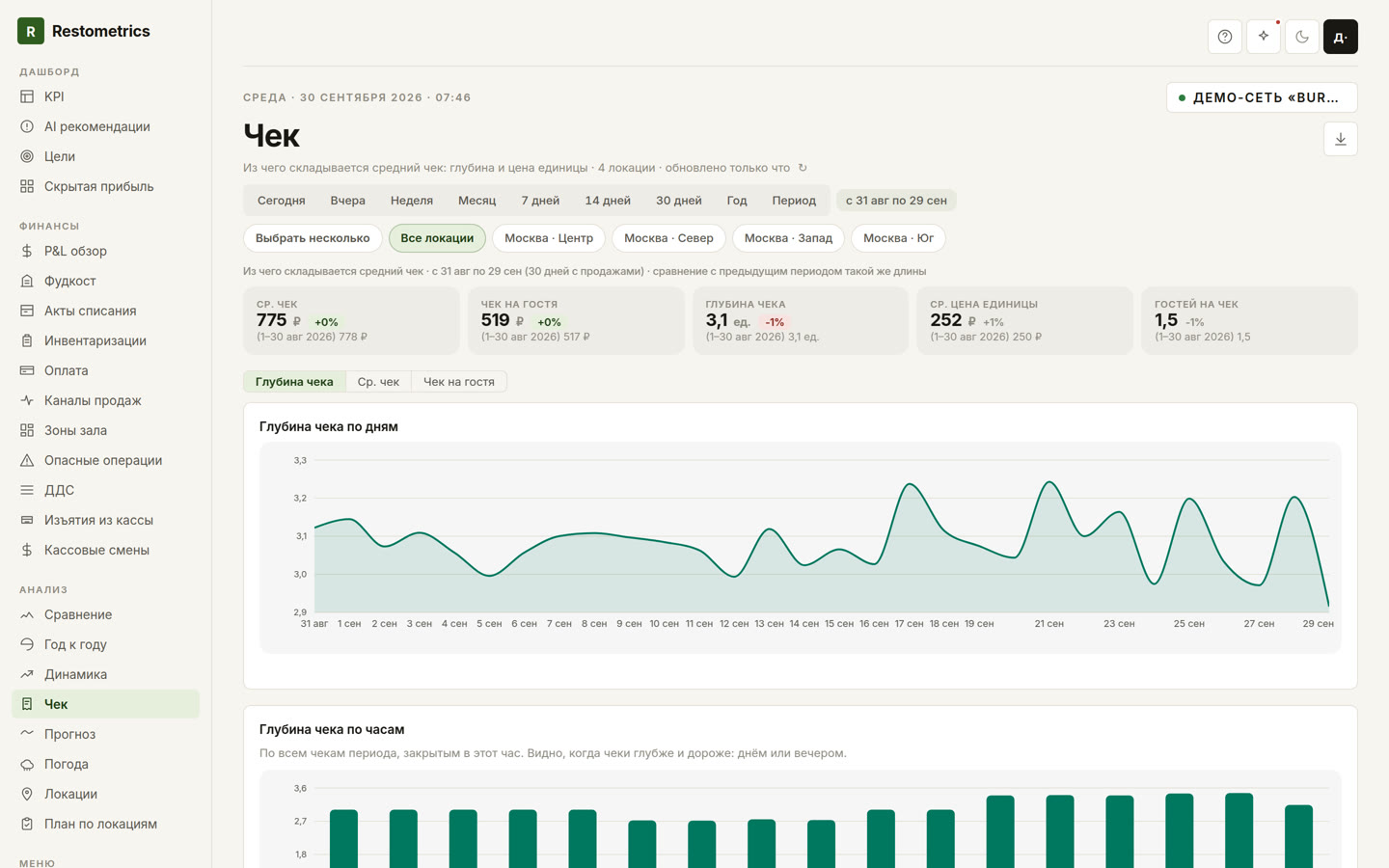The image size is (1389, 868).
Task: Click the Инвентаризации clipboard icon
Action: 27,340
